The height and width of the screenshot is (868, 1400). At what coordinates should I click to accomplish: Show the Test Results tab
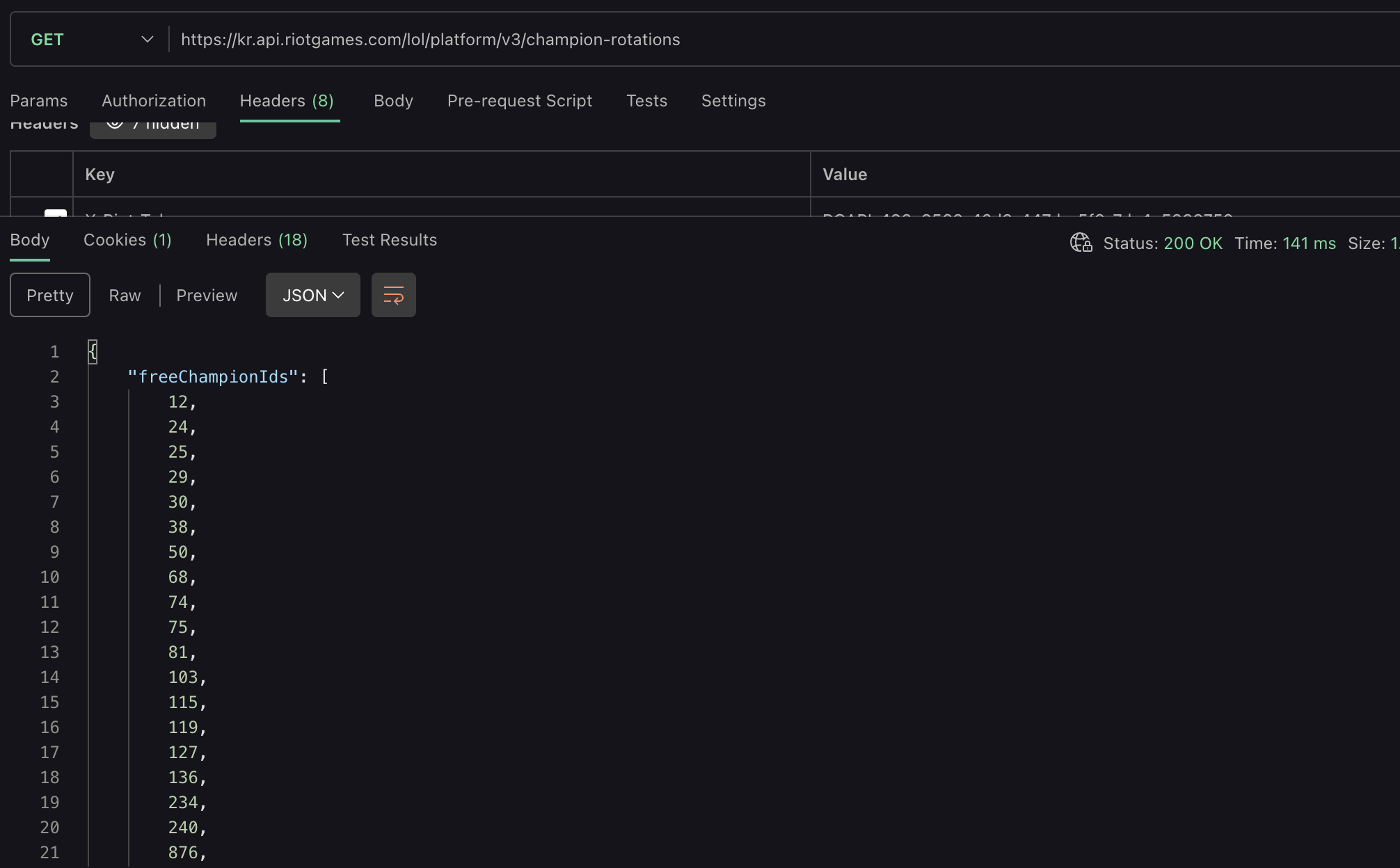pyautogui.click(x=389, y=240)
